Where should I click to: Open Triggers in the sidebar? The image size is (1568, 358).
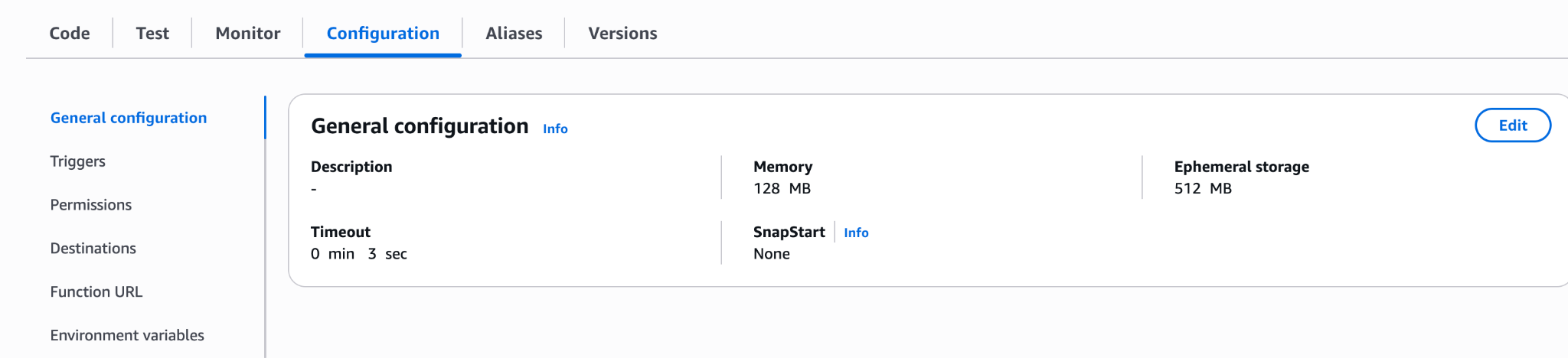(x=77, y=161)
